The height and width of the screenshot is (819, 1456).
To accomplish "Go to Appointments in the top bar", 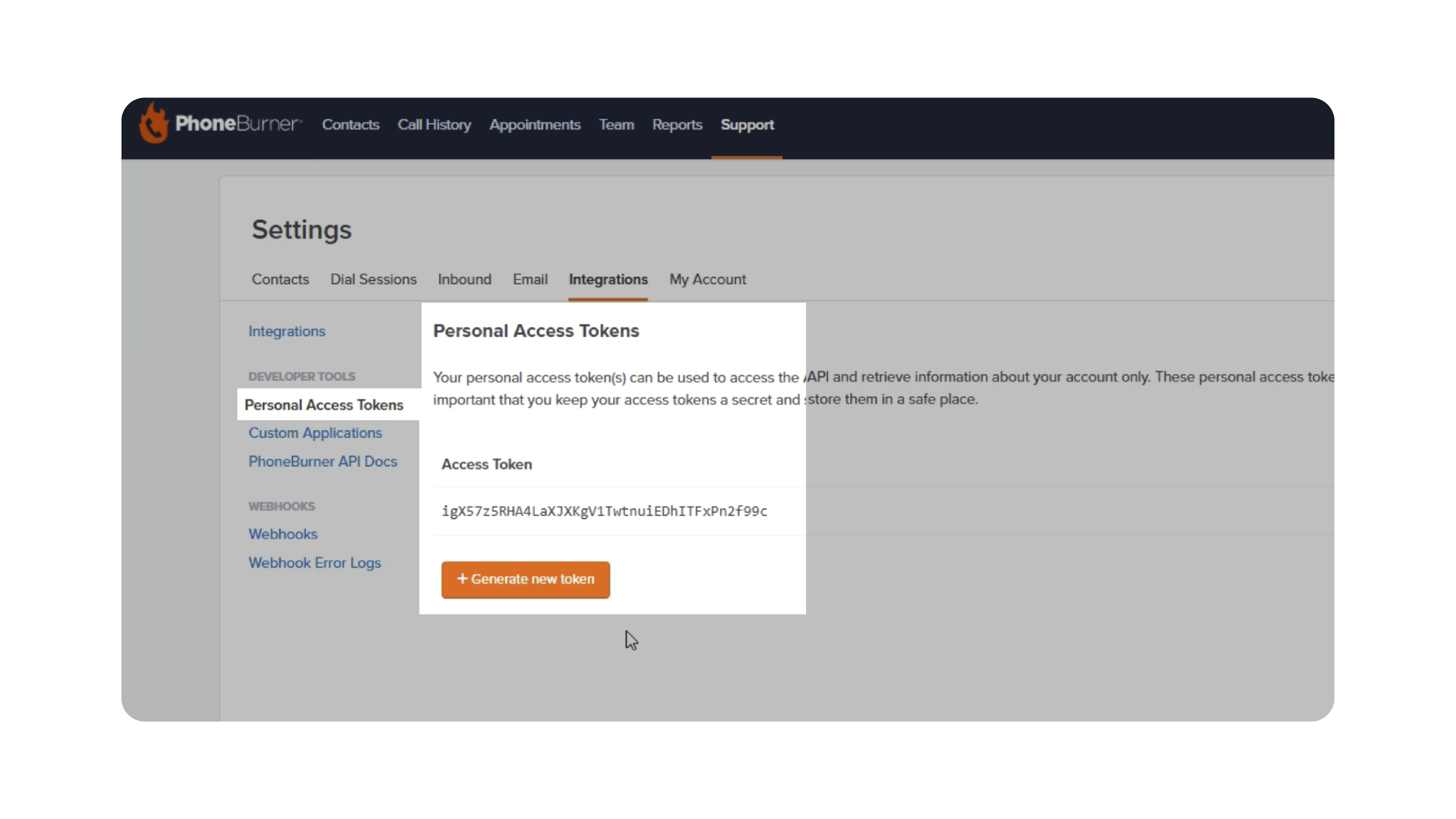I will pyautogui.click(x=535, y=125).
